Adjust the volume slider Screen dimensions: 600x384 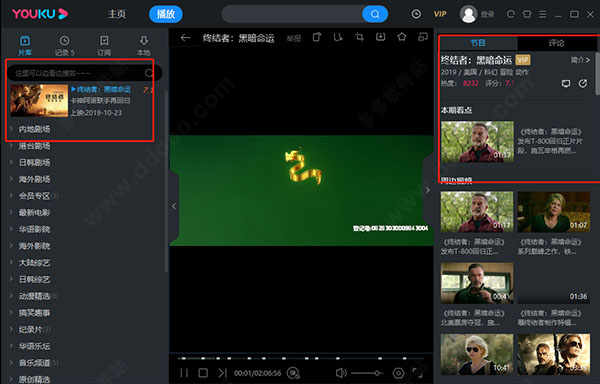pos(367,373)
